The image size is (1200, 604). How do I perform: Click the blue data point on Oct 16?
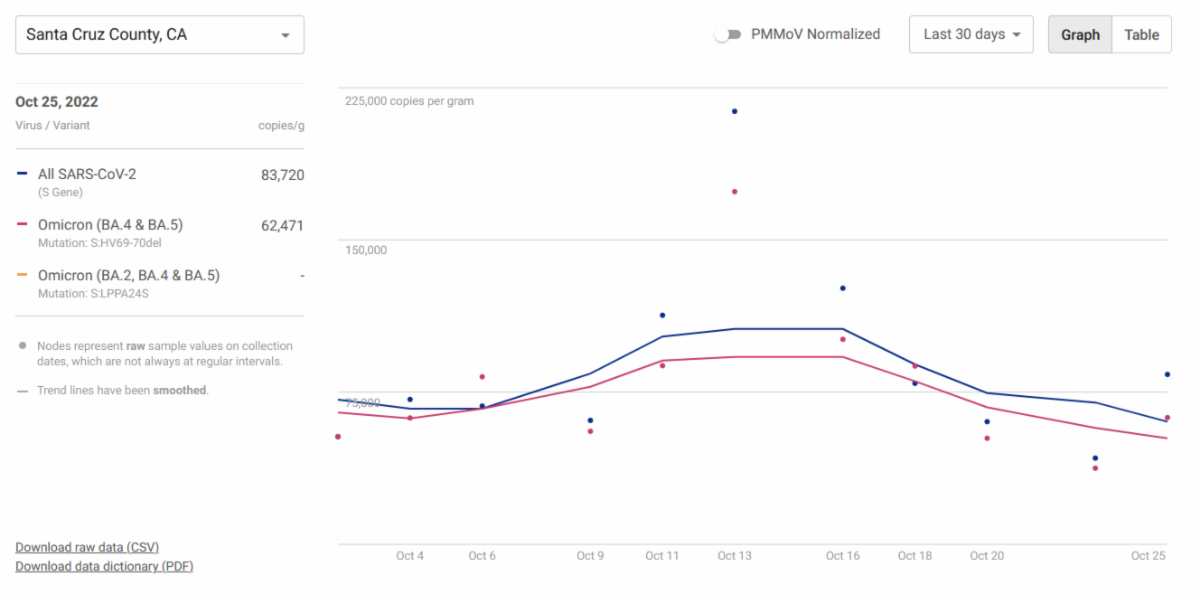843,288
